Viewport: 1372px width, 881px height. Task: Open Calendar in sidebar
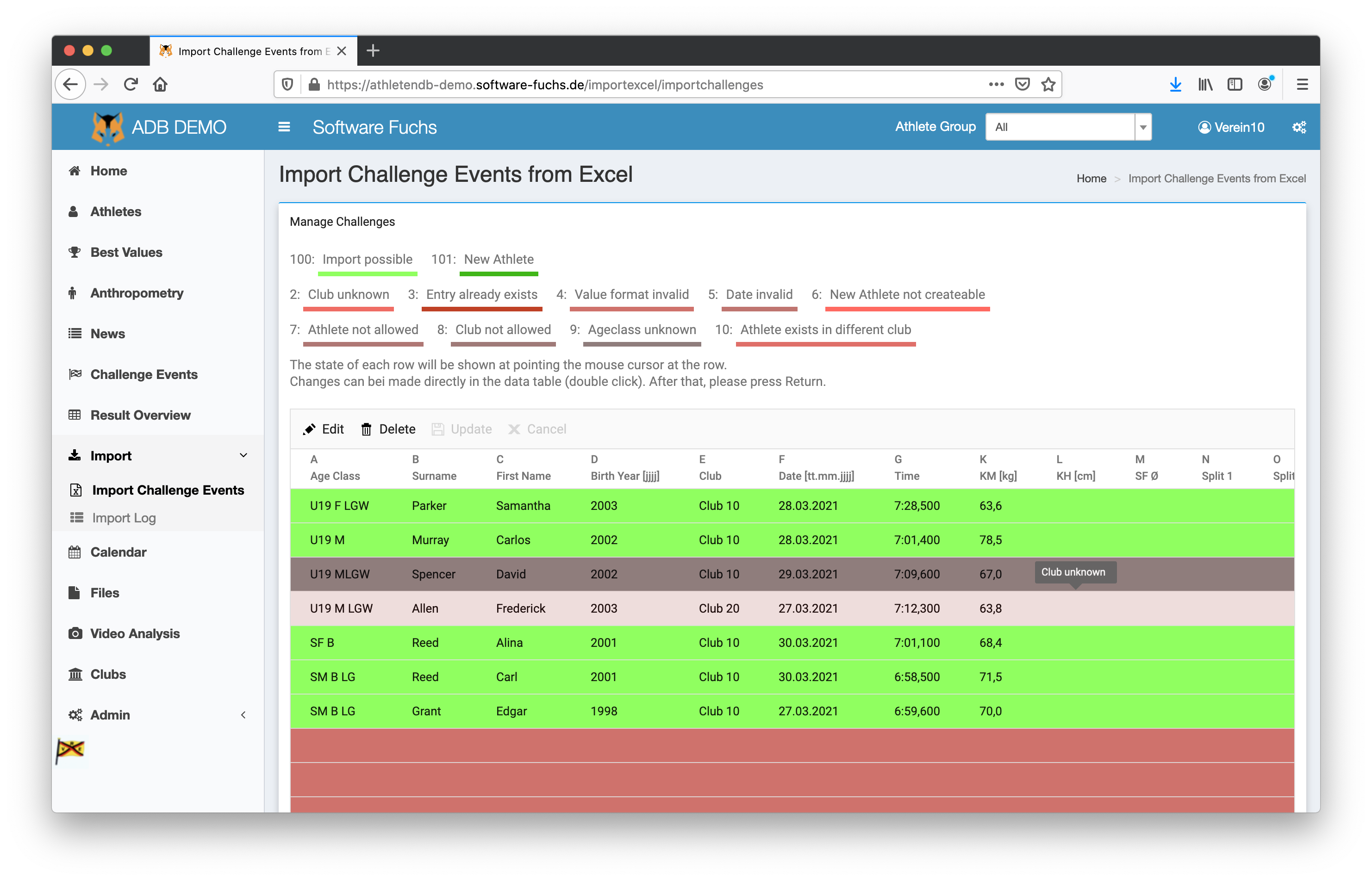(x=118, y=552)
